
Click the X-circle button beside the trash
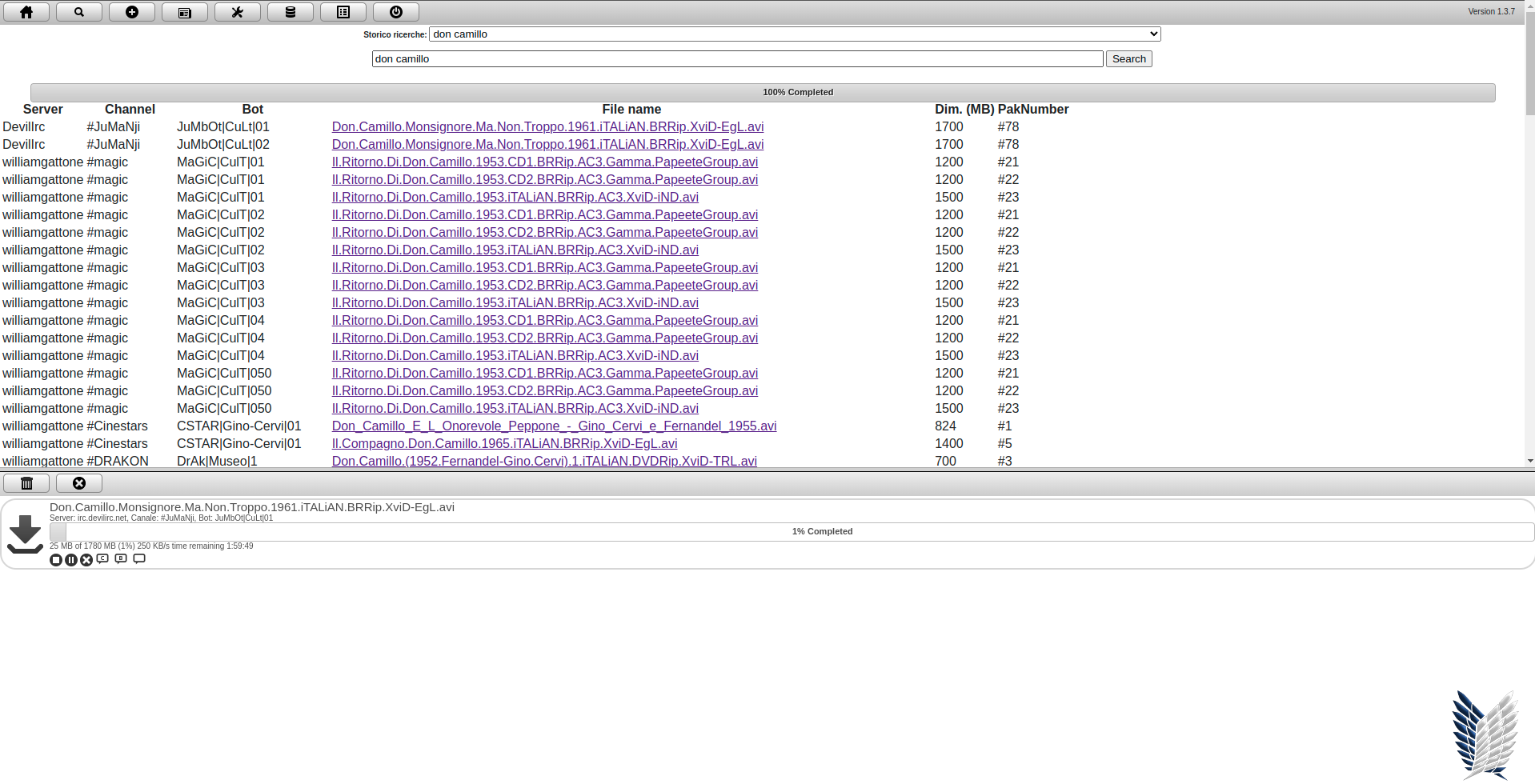[79, 483]
